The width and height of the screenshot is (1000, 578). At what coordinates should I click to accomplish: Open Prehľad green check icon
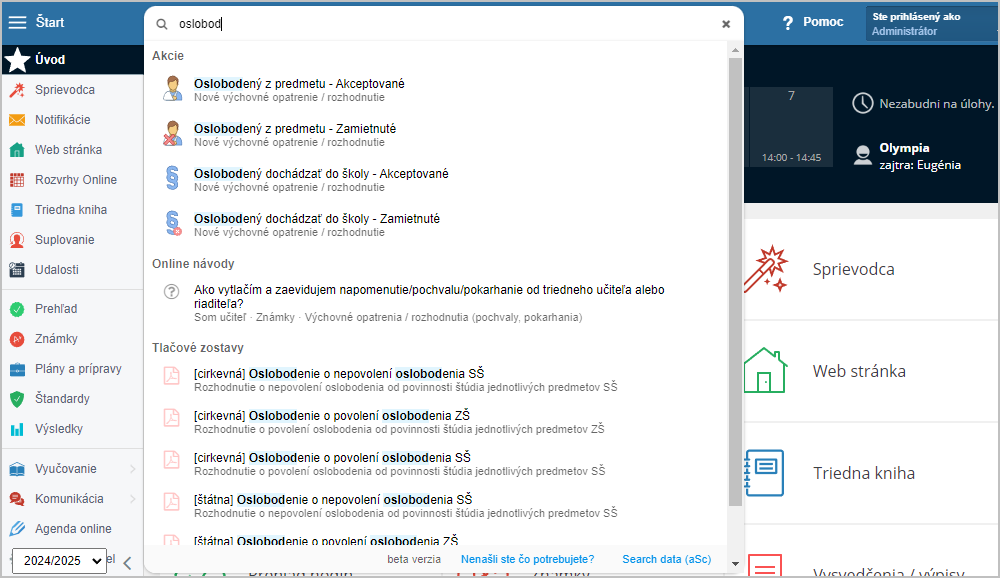(17, 309)
